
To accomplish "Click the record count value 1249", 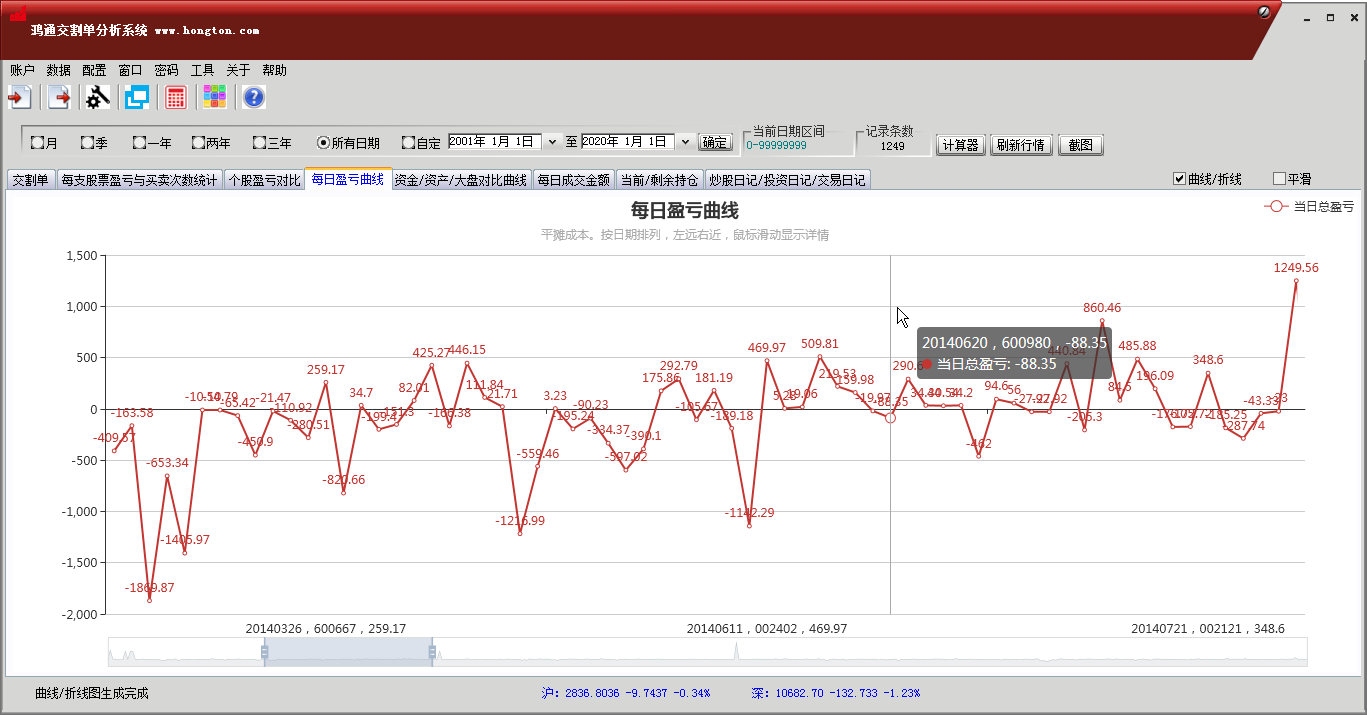I will tap(892, 146).
